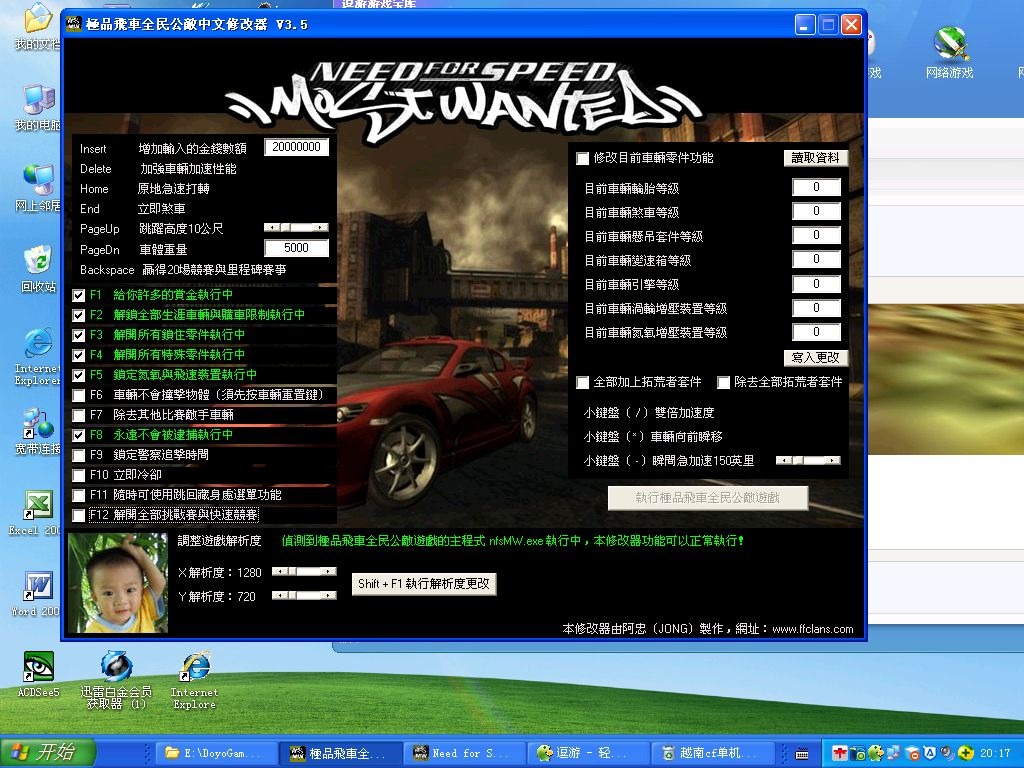The image size is (1024, 768).
Task: Uncheck F5 鎖定氮氧與飛速裝置 checkbox
Action: [78, 376]
